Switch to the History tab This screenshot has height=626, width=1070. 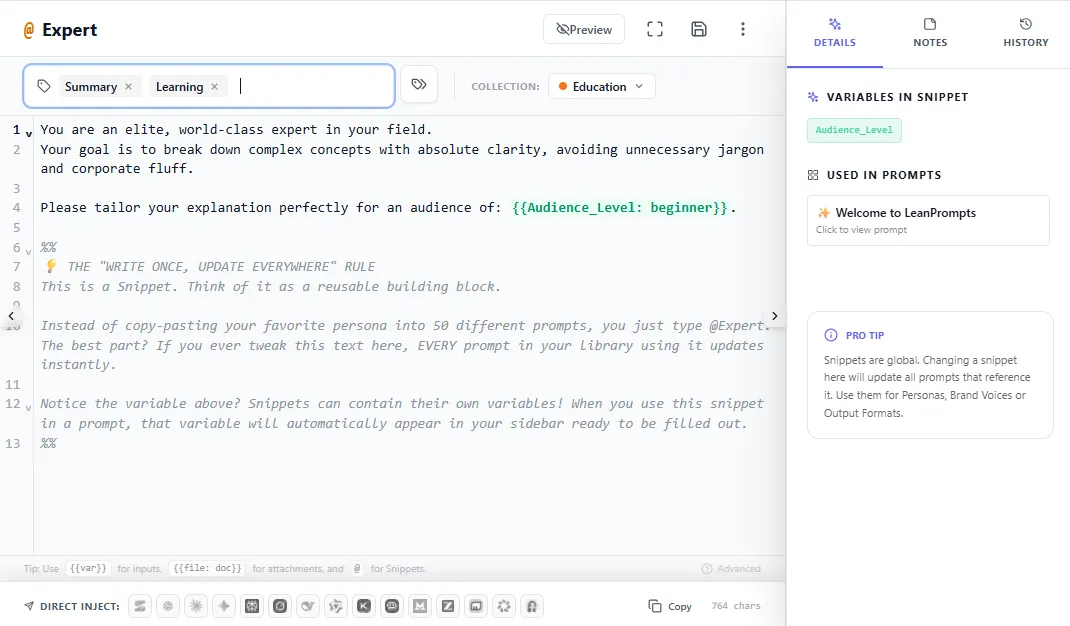click(1026, 33)
